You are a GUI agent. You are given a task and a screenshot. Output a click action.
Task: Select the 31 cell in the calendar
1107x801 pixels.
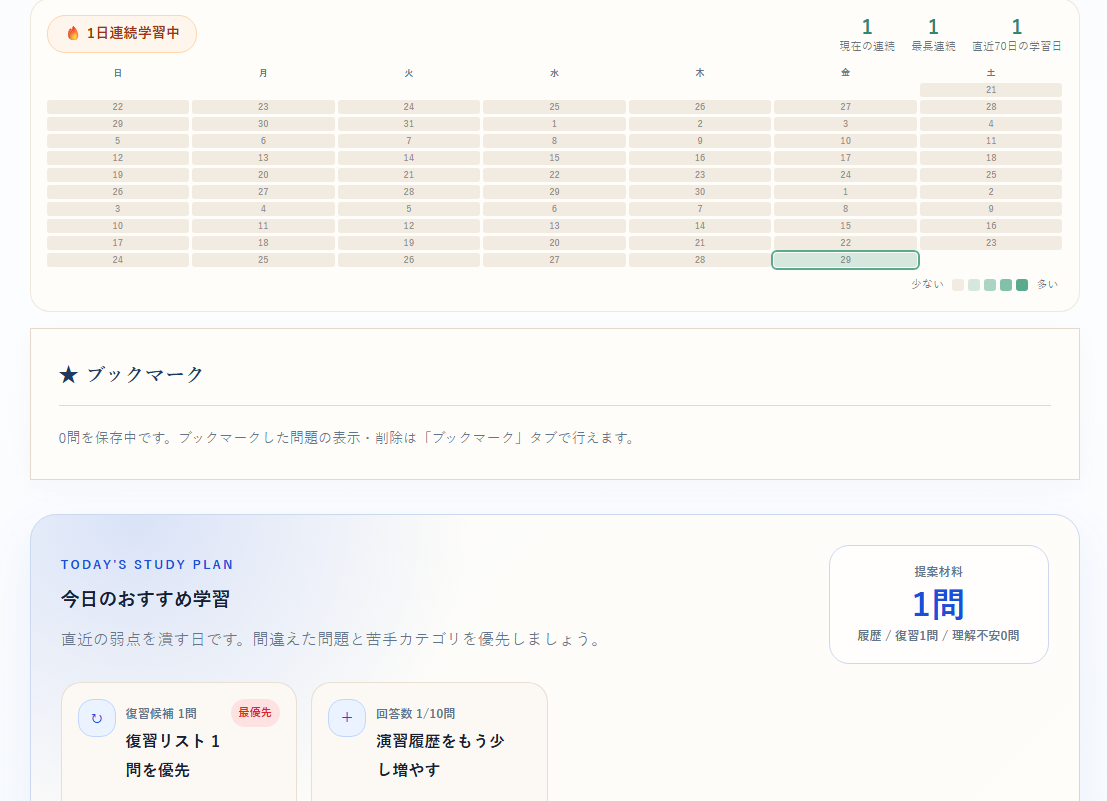tap(409, 124)
